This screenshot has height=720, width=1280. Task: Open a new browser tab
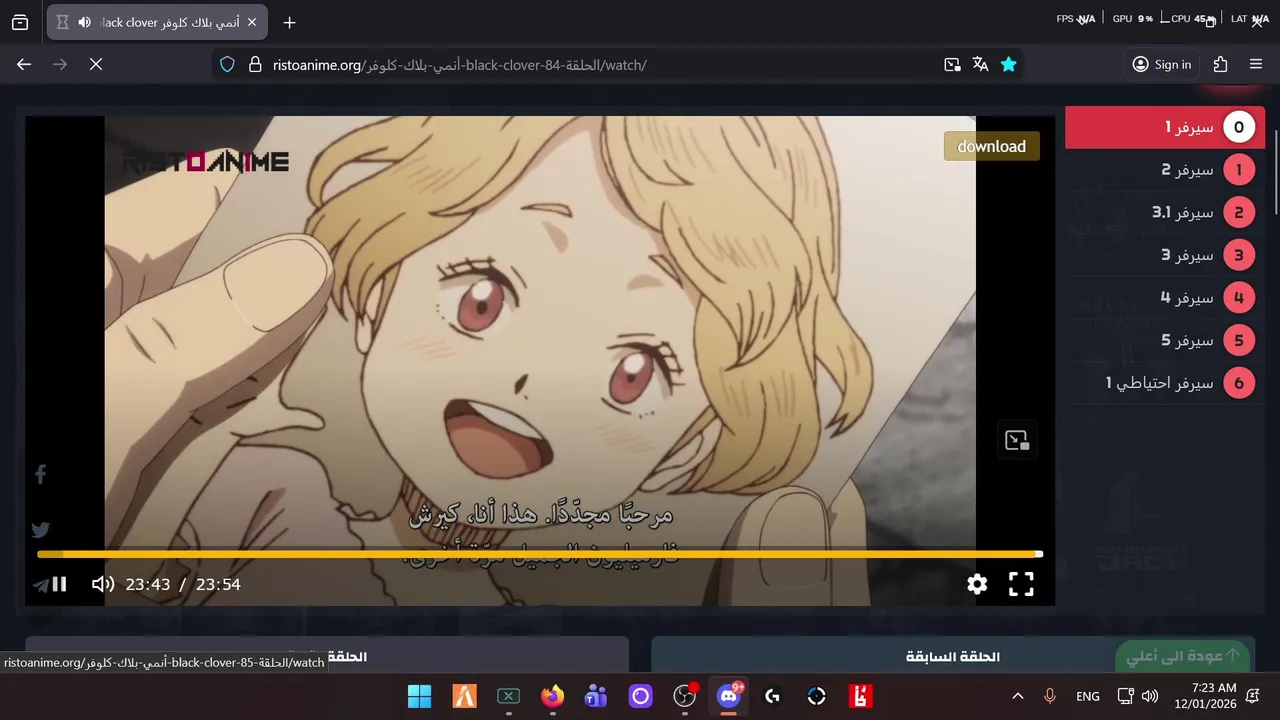point(289,22)
